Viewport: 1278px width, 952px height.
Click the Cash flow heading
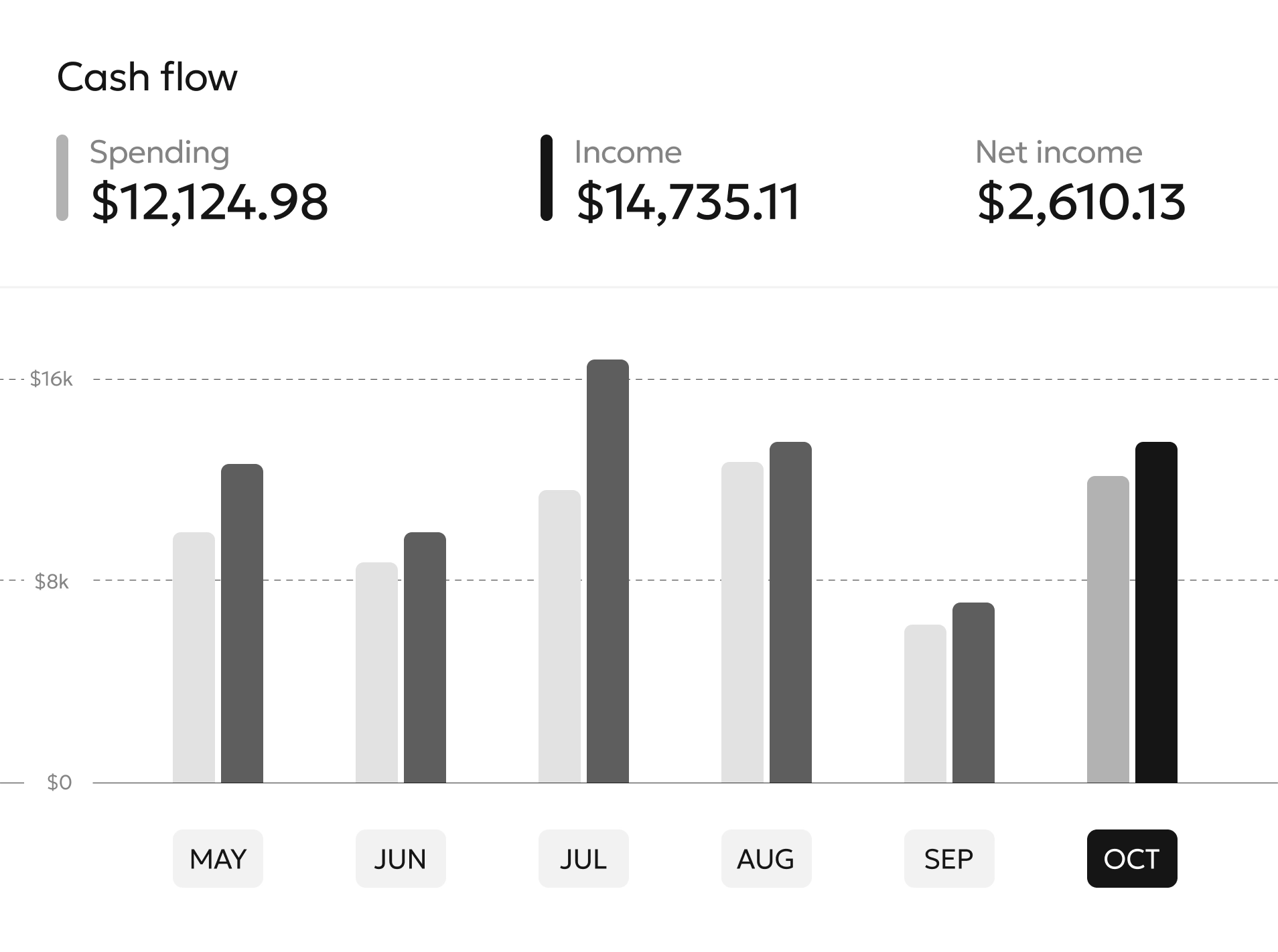point(147,77)
